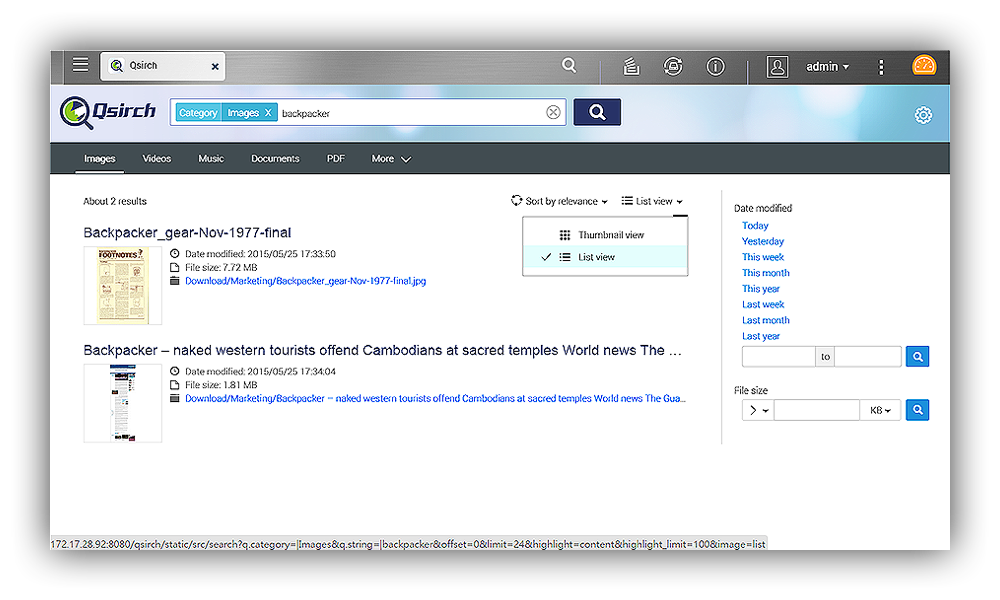Open the Backpacker naked western tourists result title
This screenshot has width=1000, height=600.
[x=383, y=351]
